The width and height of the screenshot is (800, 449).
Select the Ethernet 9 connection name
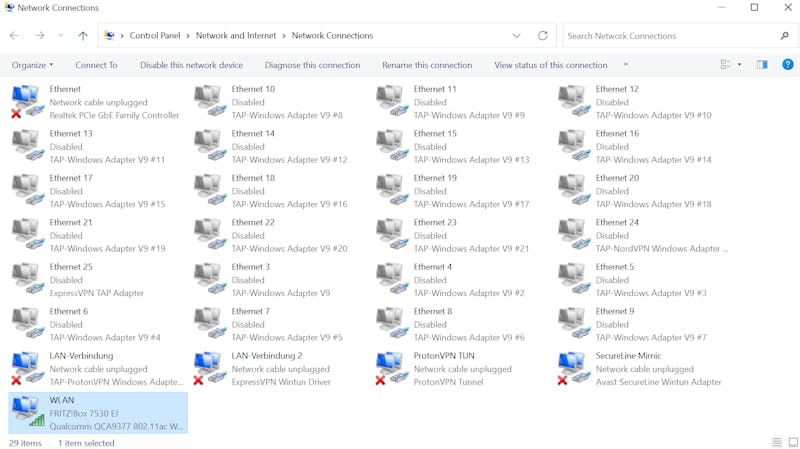615,311
